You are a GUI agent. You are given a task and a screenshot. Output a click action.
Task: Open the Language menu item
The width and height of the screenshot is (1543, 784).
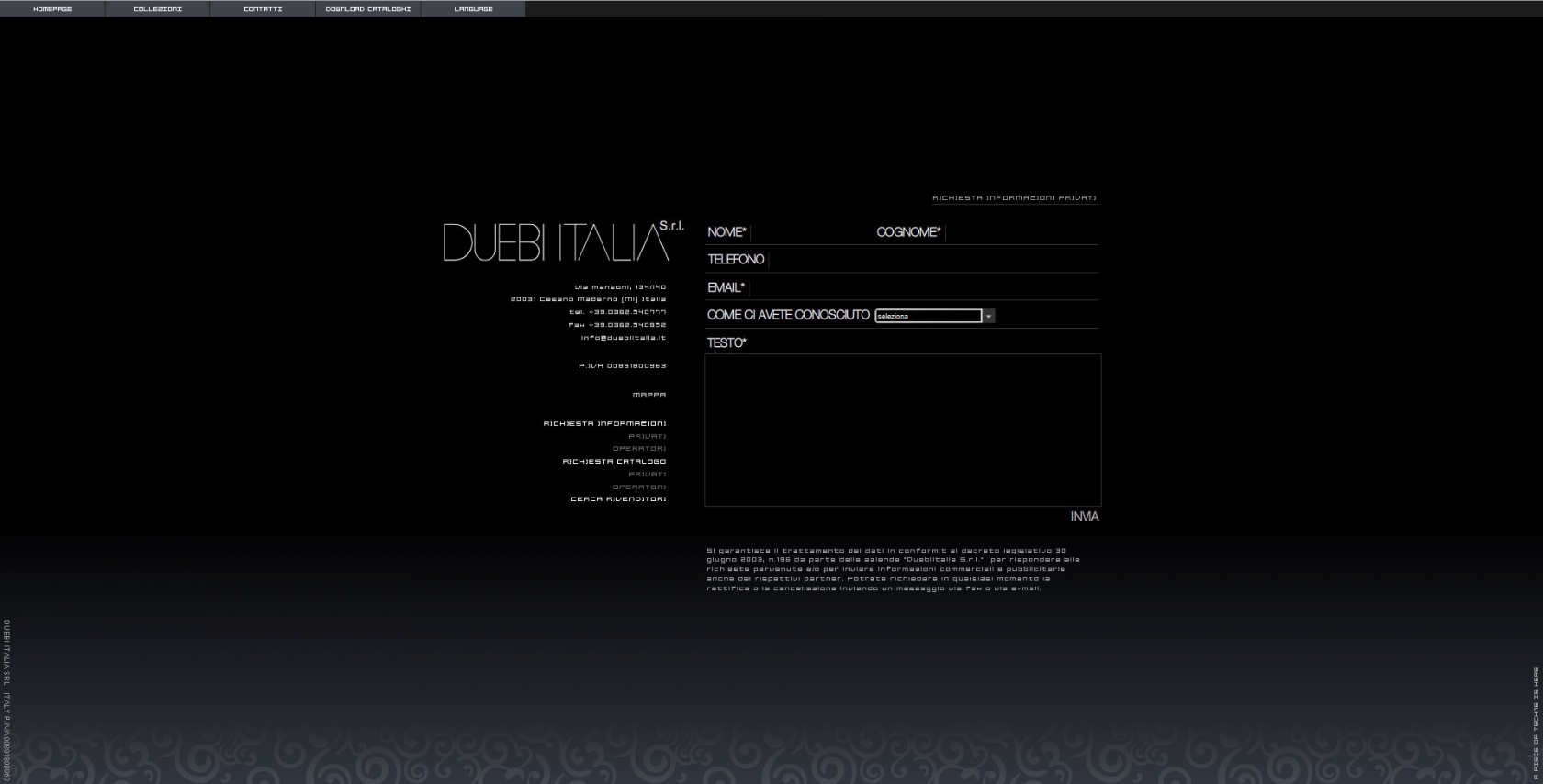coord(474,9)
